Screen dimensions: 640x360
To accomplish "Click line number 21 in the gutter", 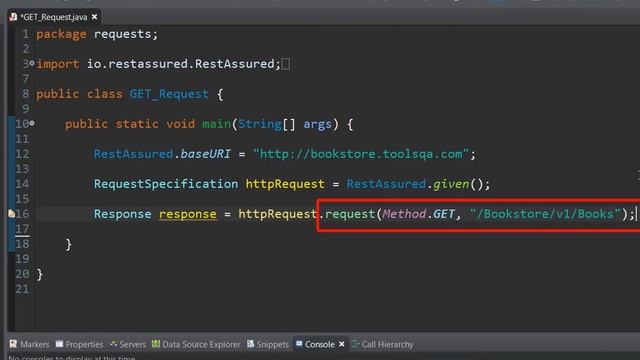I will pos(22,289).
